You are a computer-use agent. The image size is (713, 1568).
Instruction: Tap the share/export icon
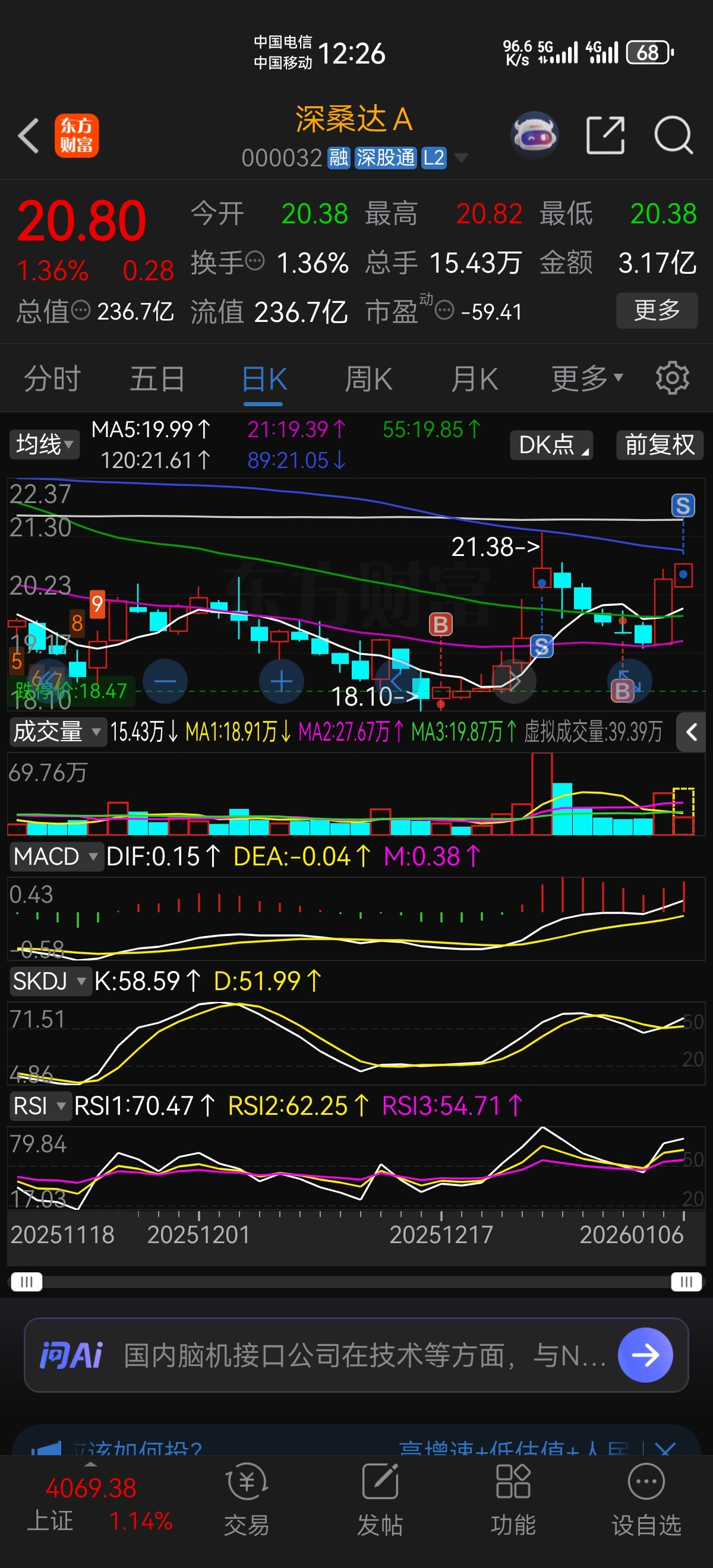tap(605, 135)
